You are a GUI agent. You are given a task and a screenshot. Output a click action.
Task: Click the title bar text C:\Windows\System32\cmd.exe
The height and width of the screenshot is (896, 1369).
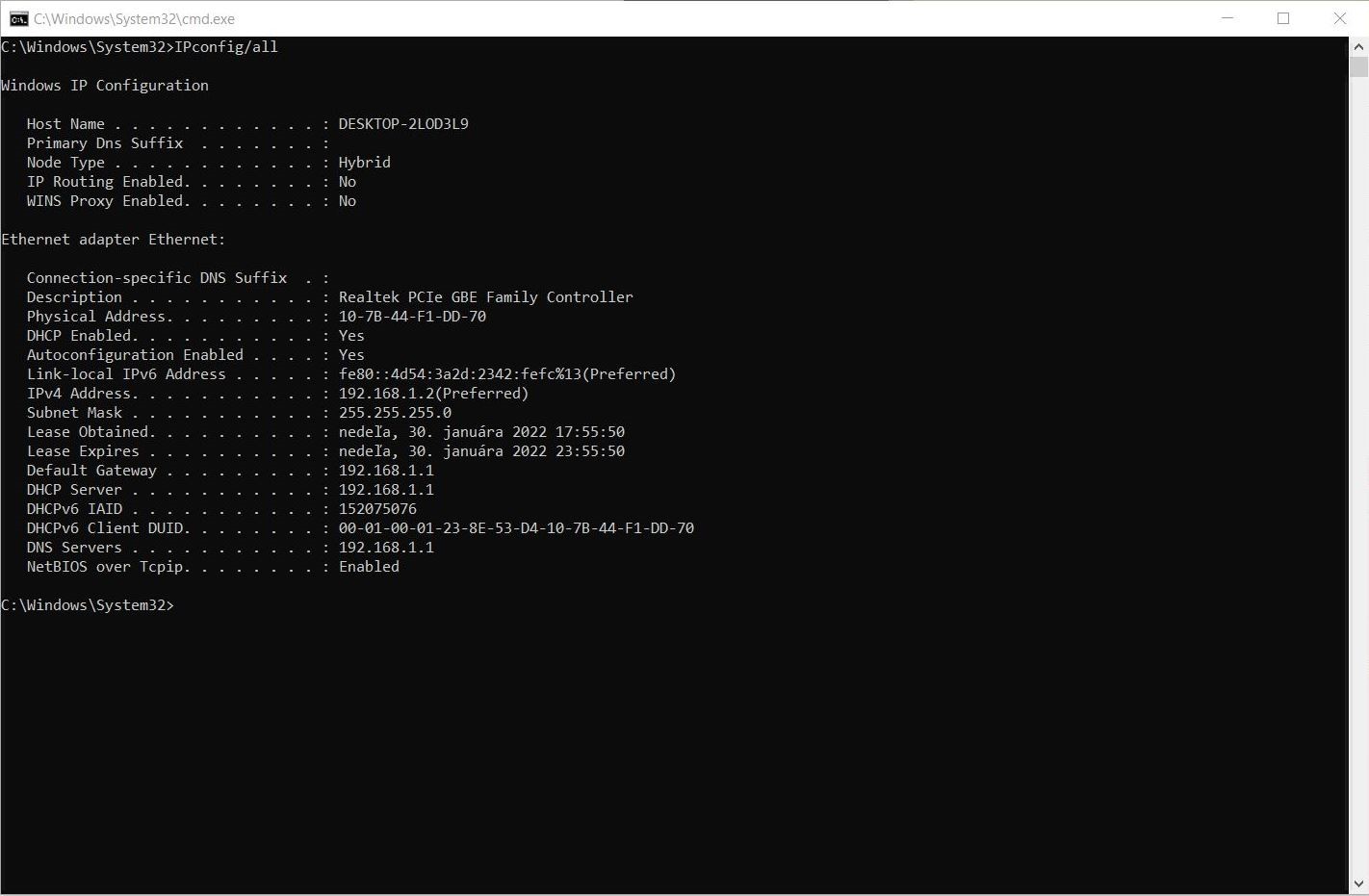[x=134, y=18]
